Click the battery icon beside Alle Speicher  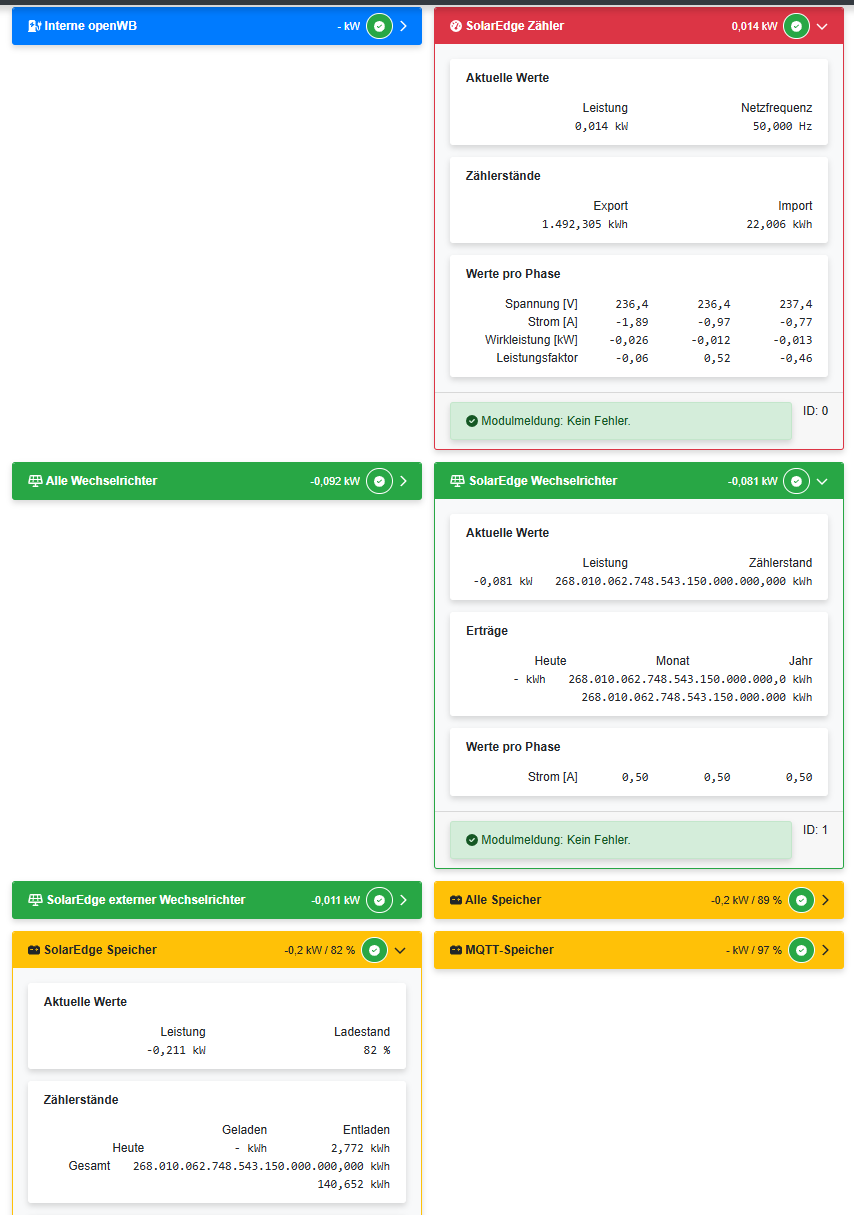pyautogui.click(x=456, y=900)
